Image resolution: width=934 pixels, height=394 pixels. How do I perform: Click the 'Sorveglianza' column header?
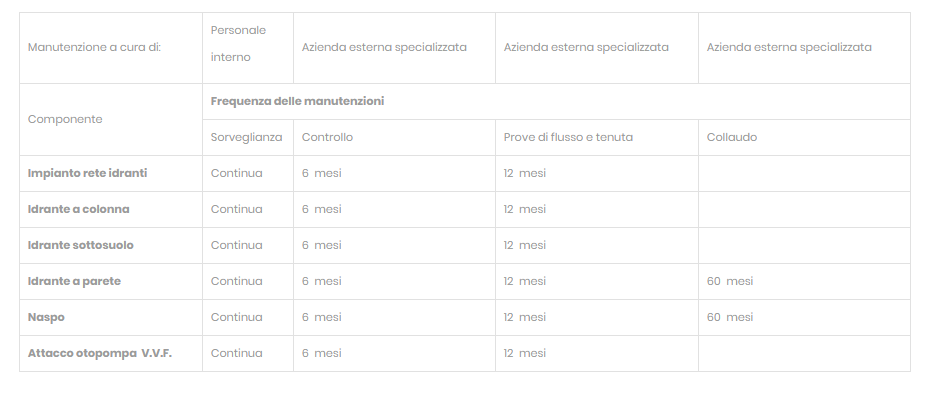pyautogui.click(x=248, y=138)
